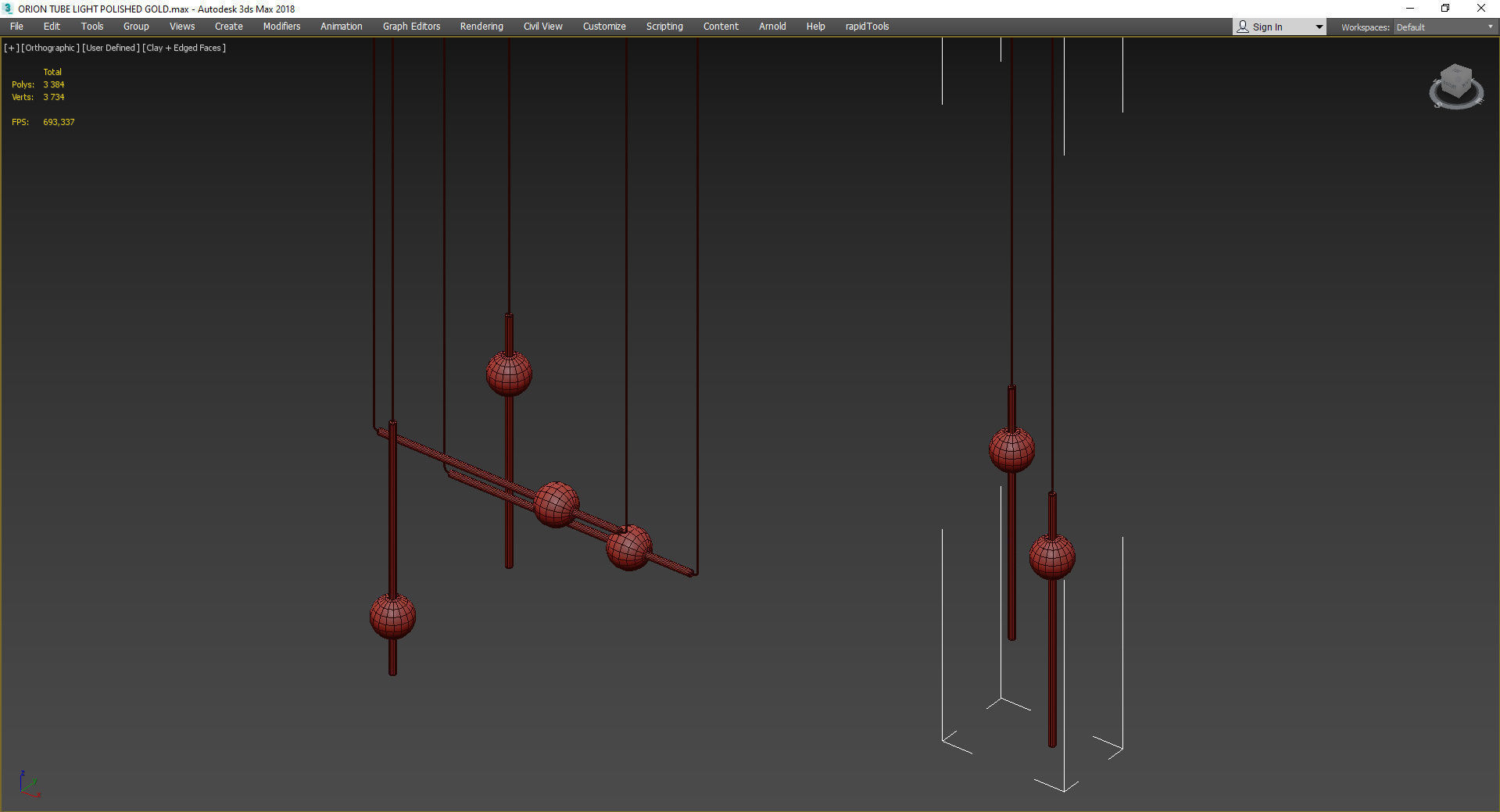Open the File menu
Viewport: 1500px width, 812px height.
[16, 27]
